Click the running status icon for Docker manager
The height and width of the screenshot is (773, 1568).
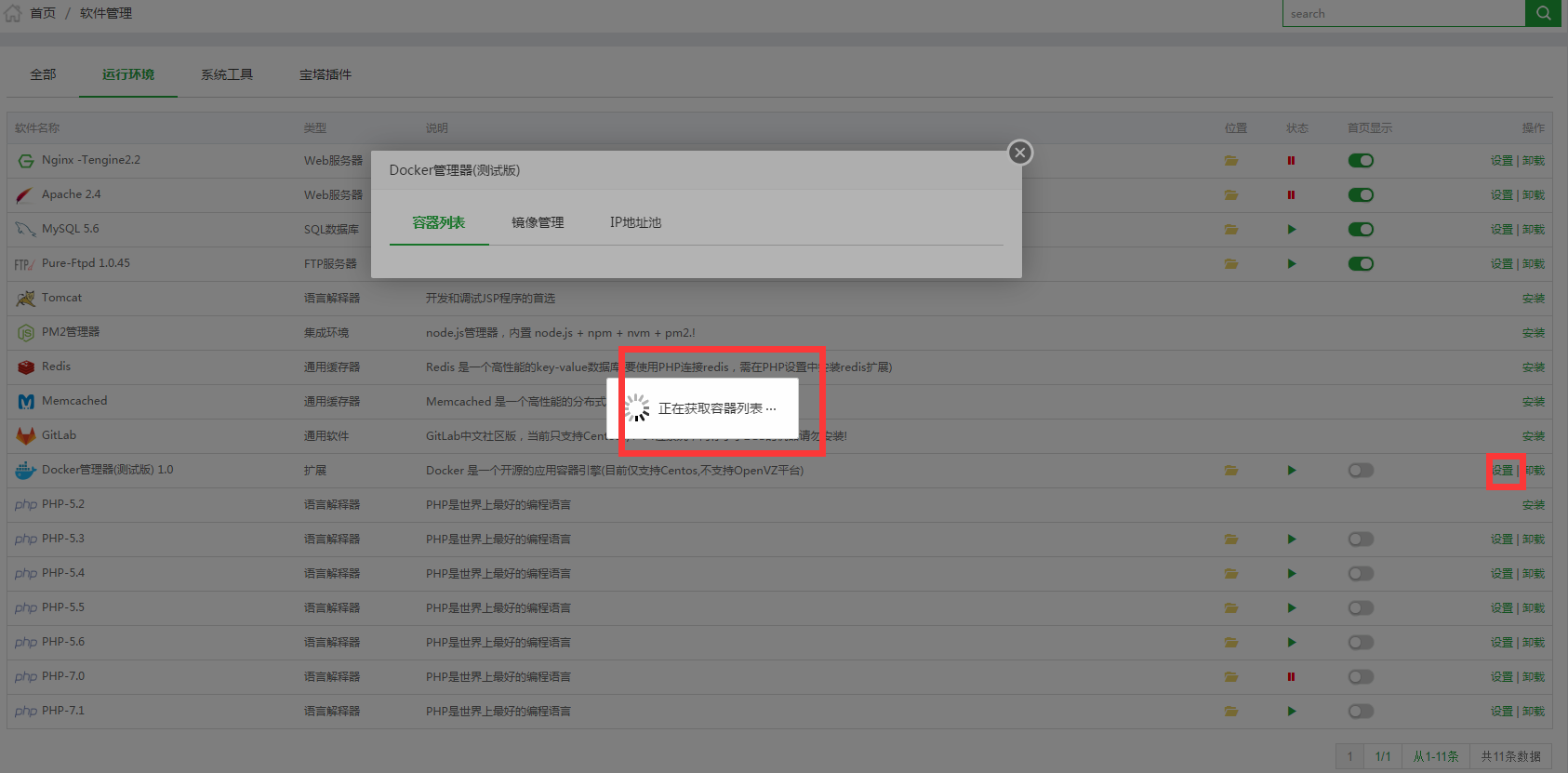point(1292,471)
